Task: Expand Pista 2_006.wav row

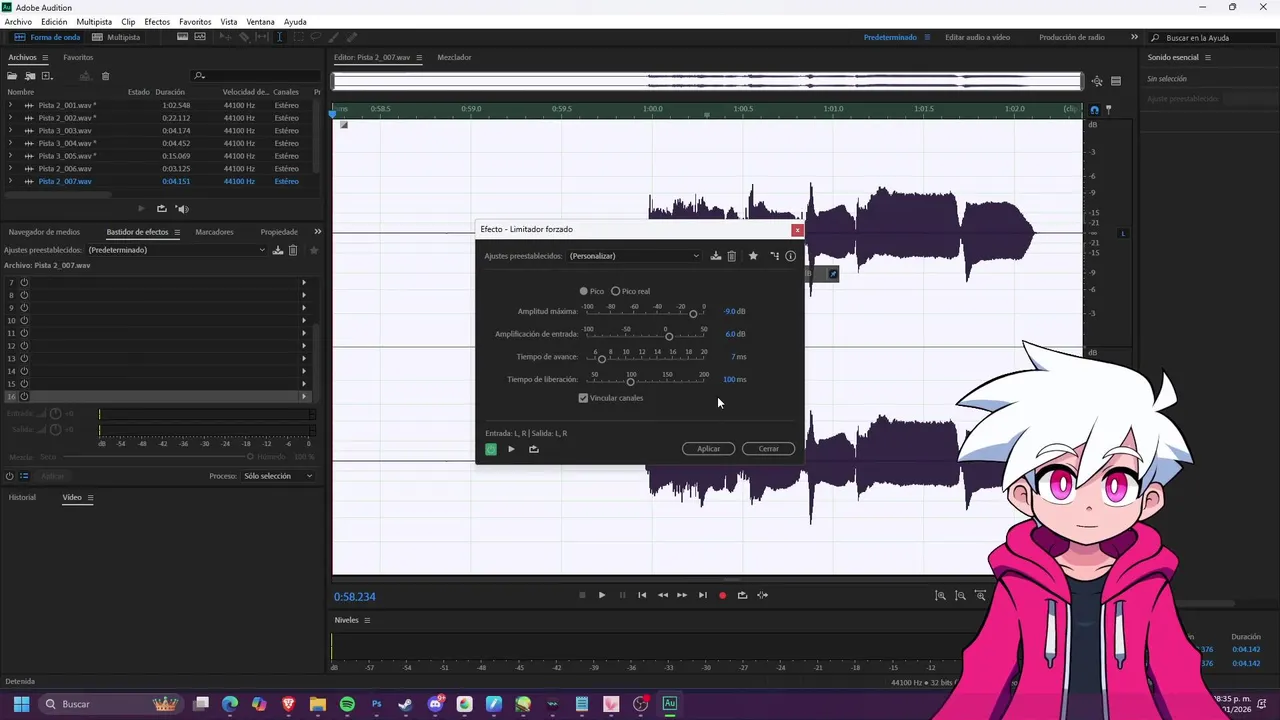Action: [x=10, y=168]
